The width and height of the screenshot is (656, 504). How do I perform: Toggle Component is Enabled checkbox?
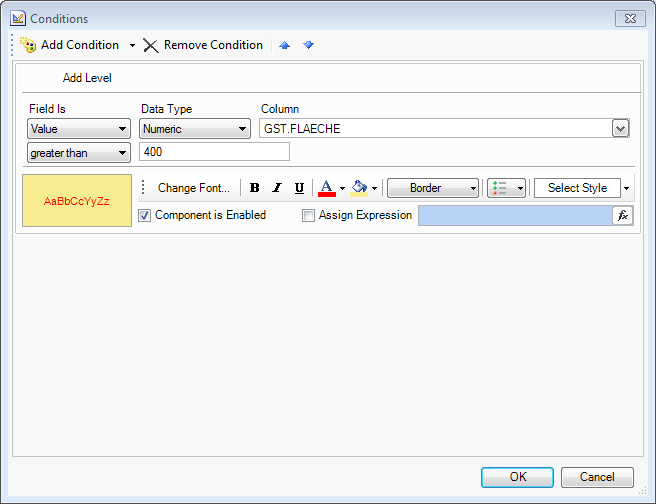pyautogui.click(x=145, y=215)
